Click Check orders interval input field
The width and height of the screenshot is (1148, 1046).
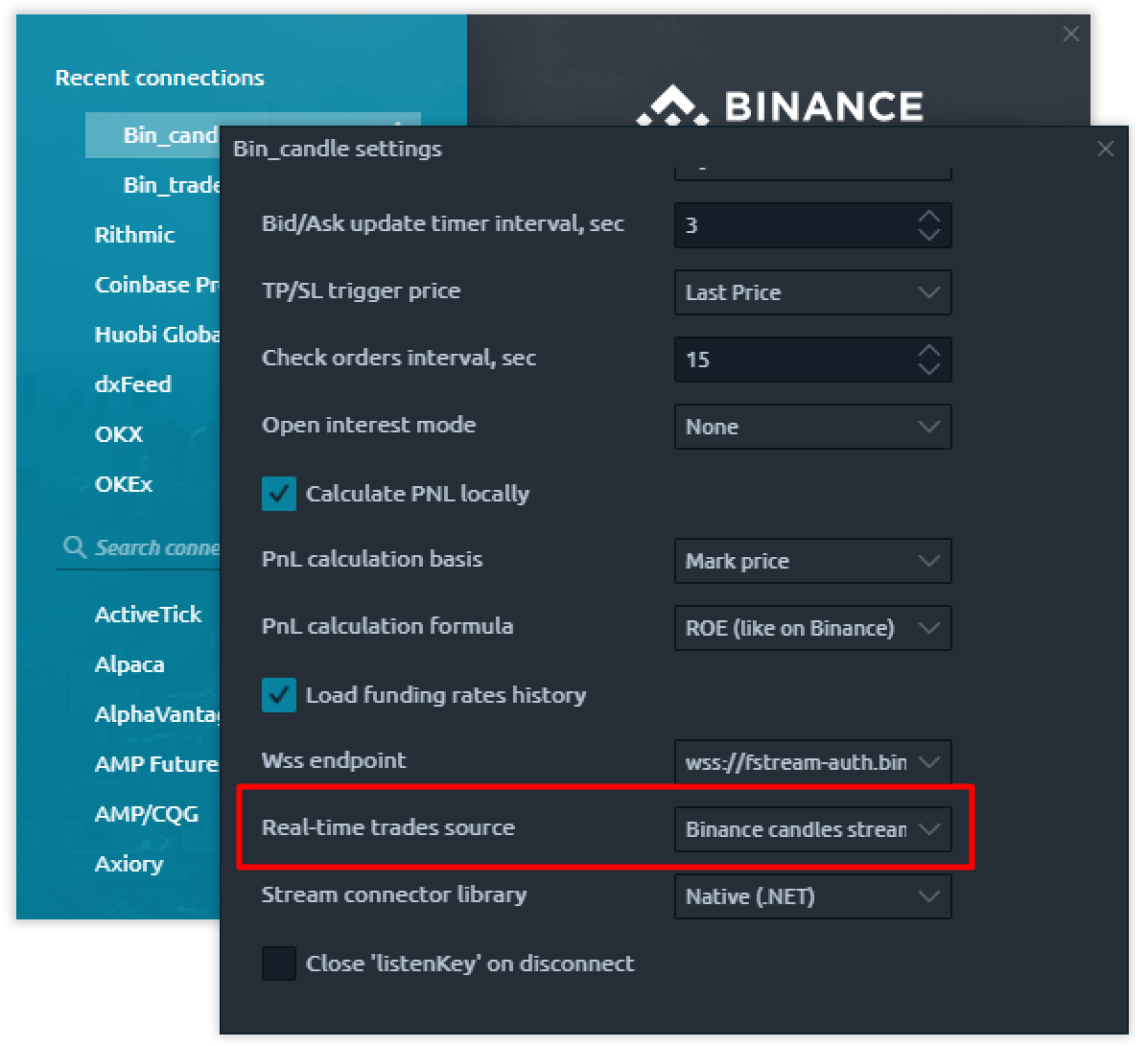coord(794,360)
